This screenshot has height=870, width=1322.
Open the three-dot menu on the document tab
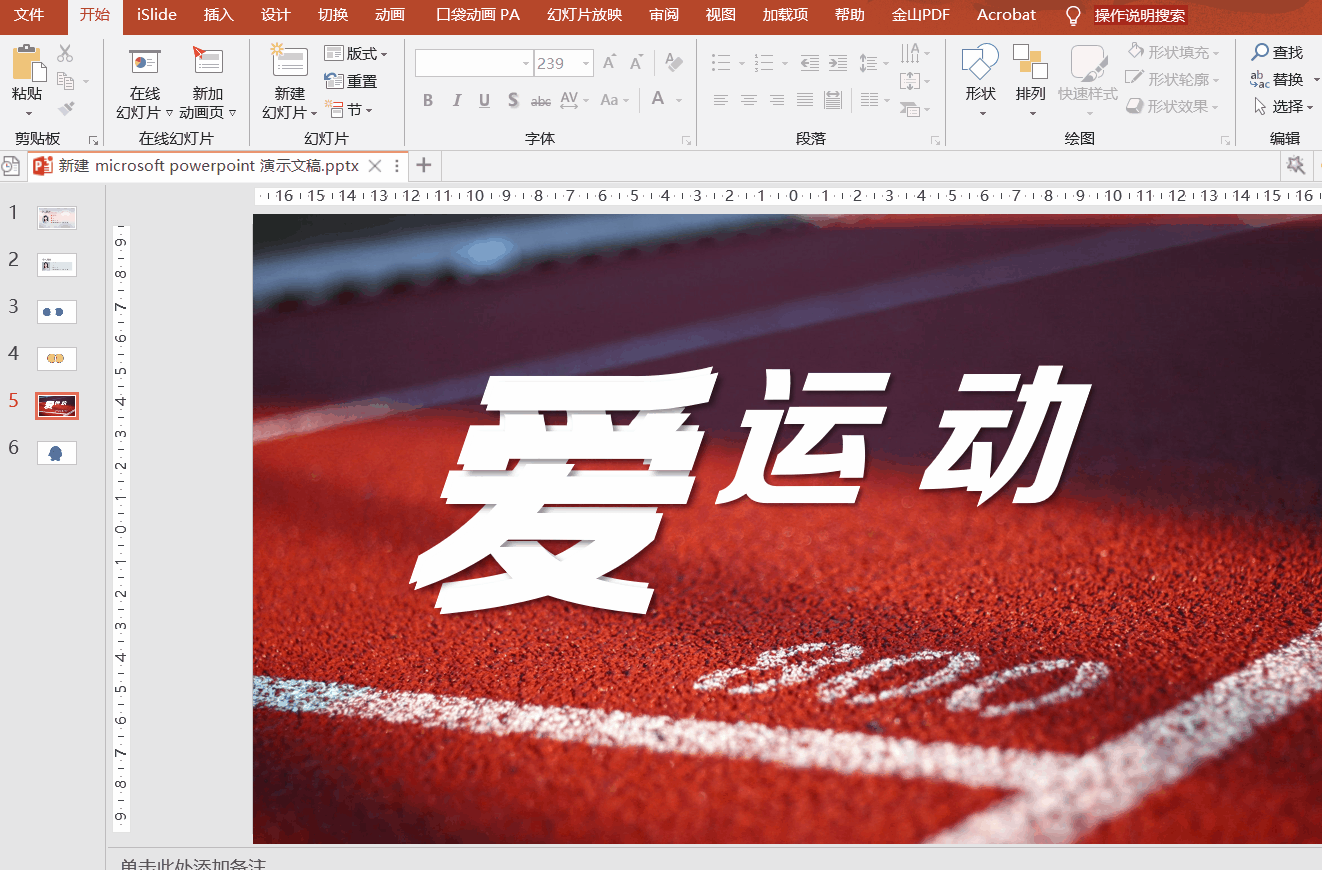(397, 166)
